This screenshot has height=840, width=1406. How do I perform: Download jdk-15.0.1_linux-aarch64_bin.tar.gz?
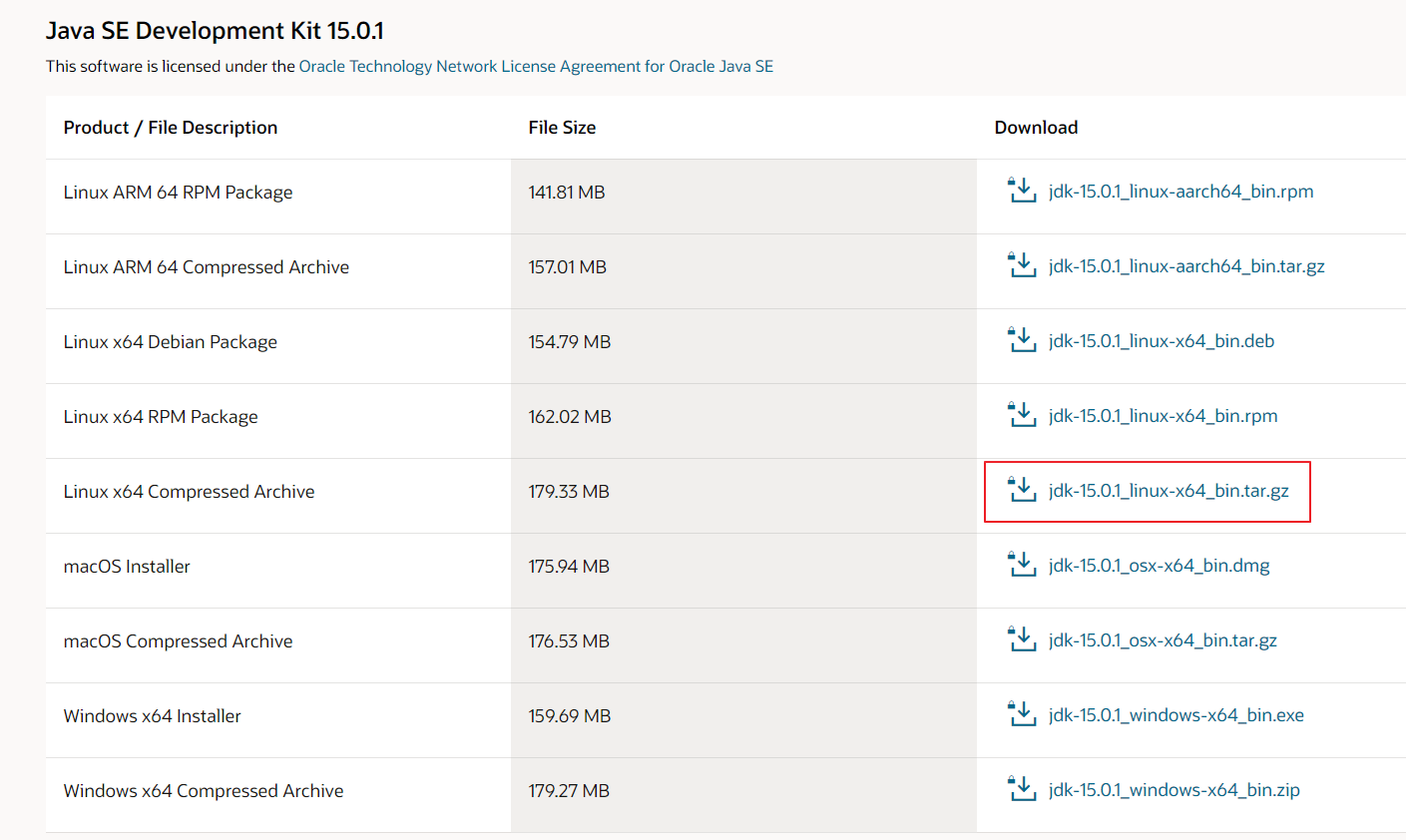(x=1186, y=266)
